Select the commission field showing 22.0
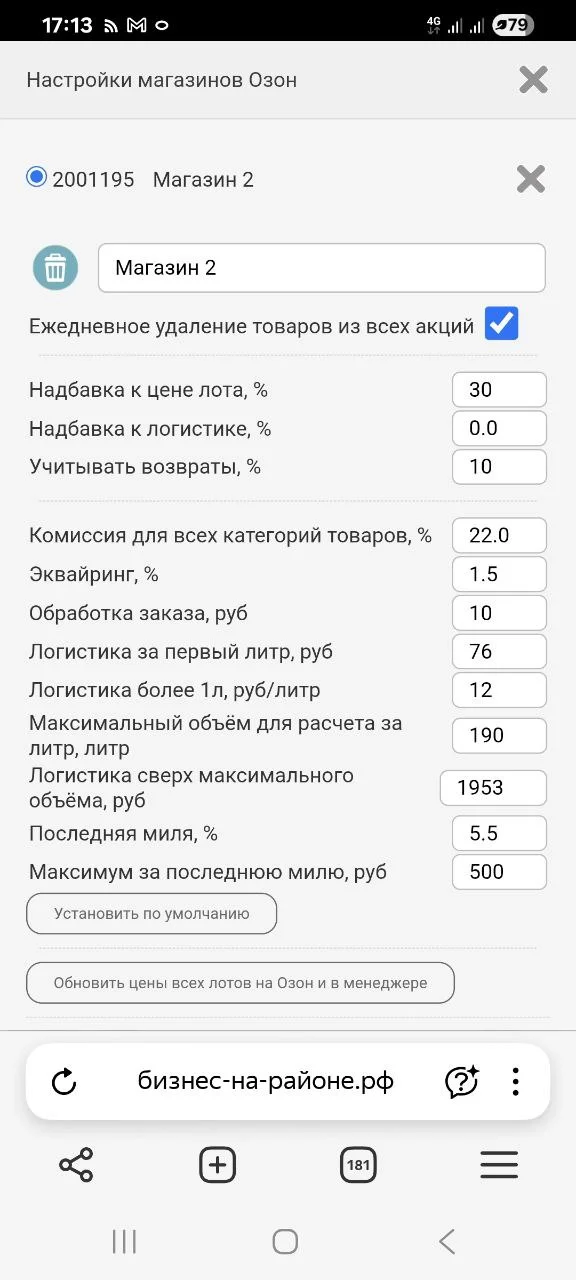The image size is (576, 1280). pos(499,535)
